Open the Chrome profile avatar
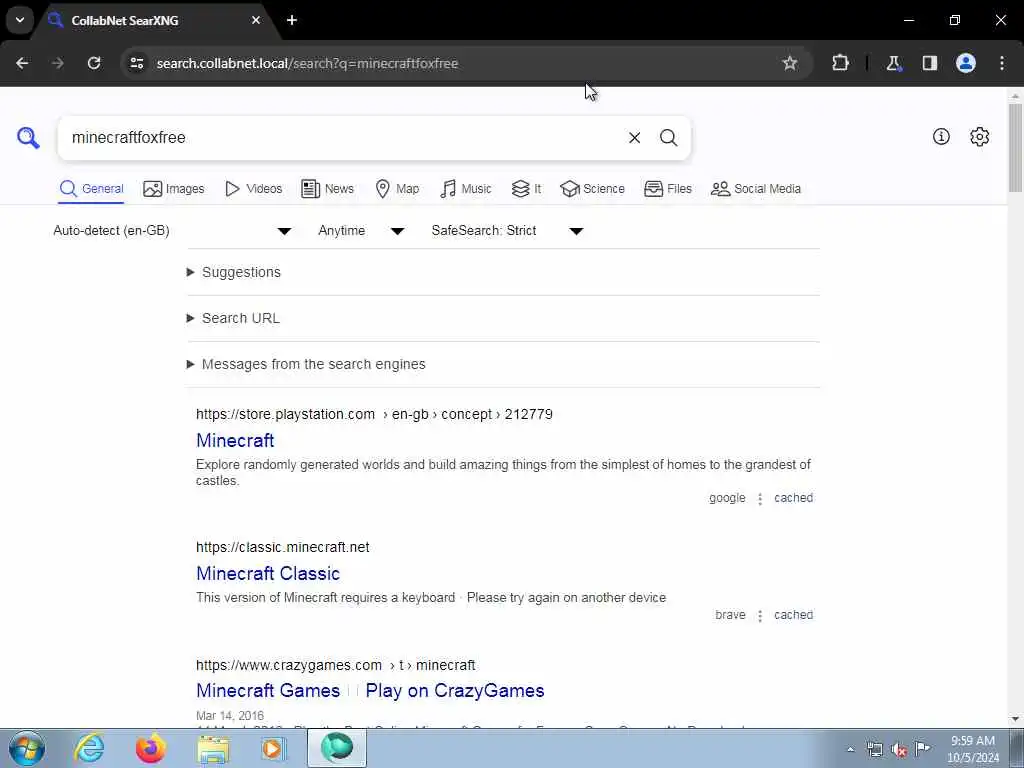The height and width of the screenshot is (768, 1024). (x=966, y=63)
